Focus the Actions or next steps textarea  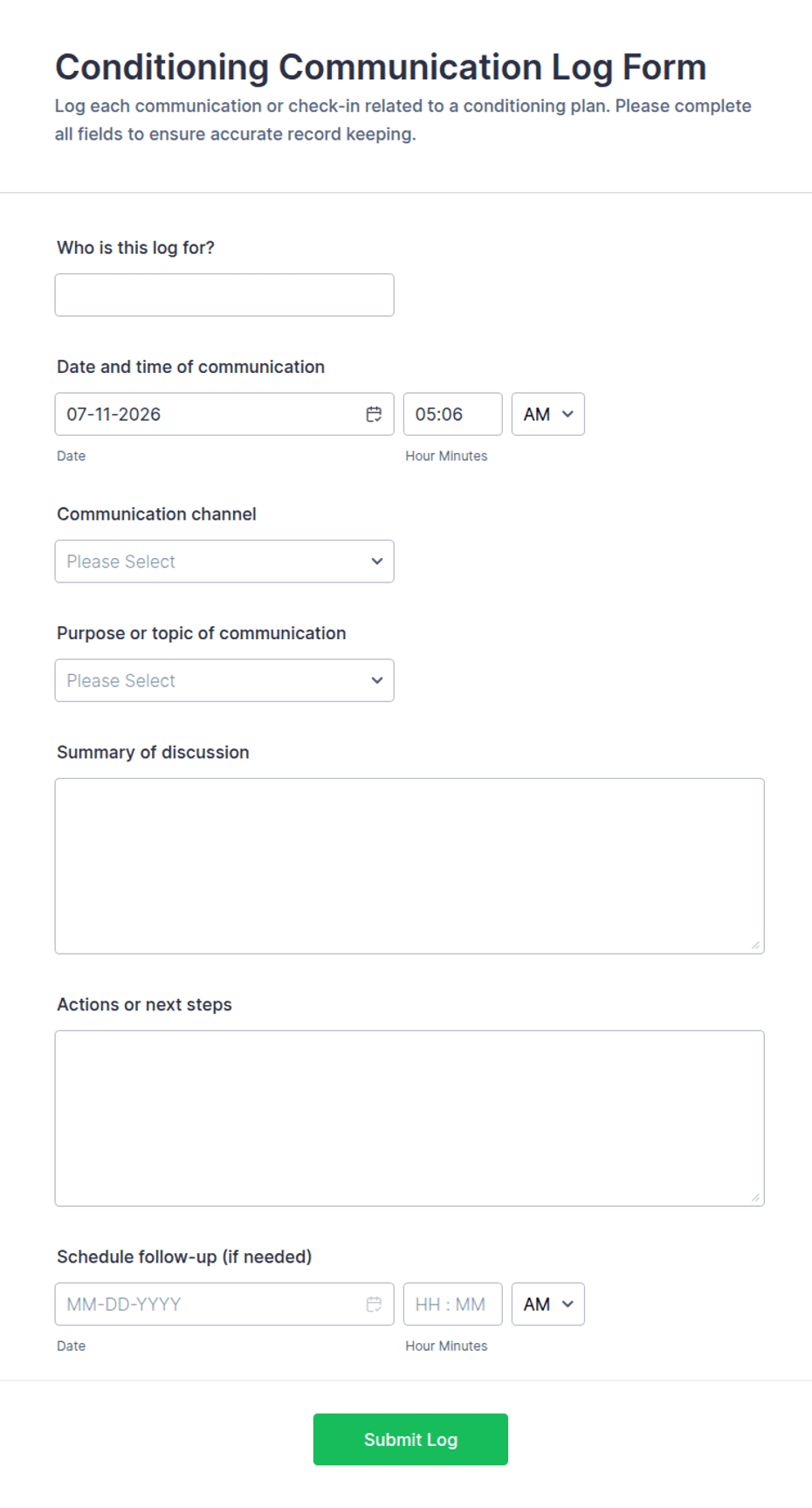409,1119
